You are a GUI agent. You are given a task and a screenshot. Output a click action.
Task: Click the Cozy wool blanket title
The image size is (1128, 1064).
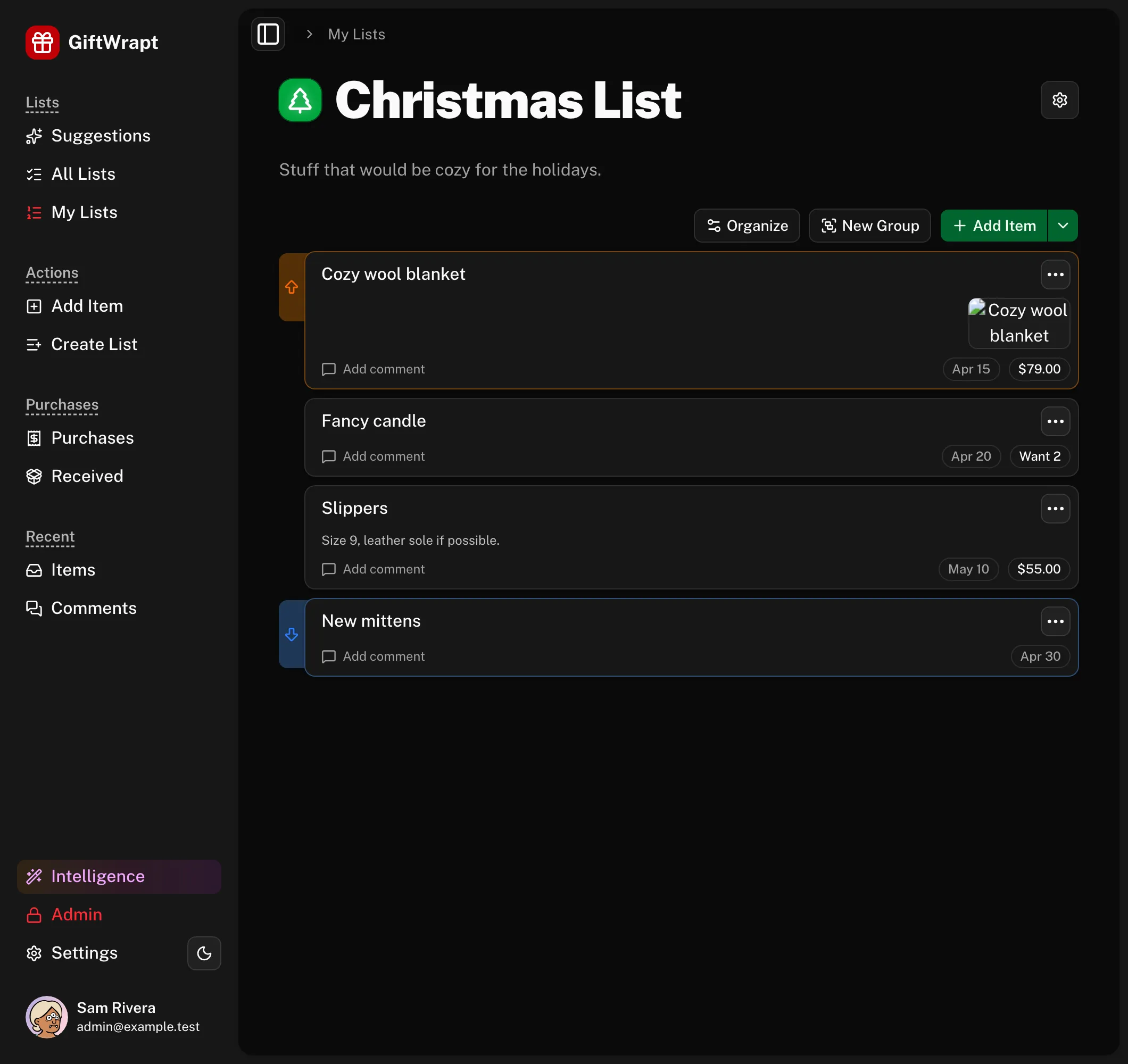point(393,275)
